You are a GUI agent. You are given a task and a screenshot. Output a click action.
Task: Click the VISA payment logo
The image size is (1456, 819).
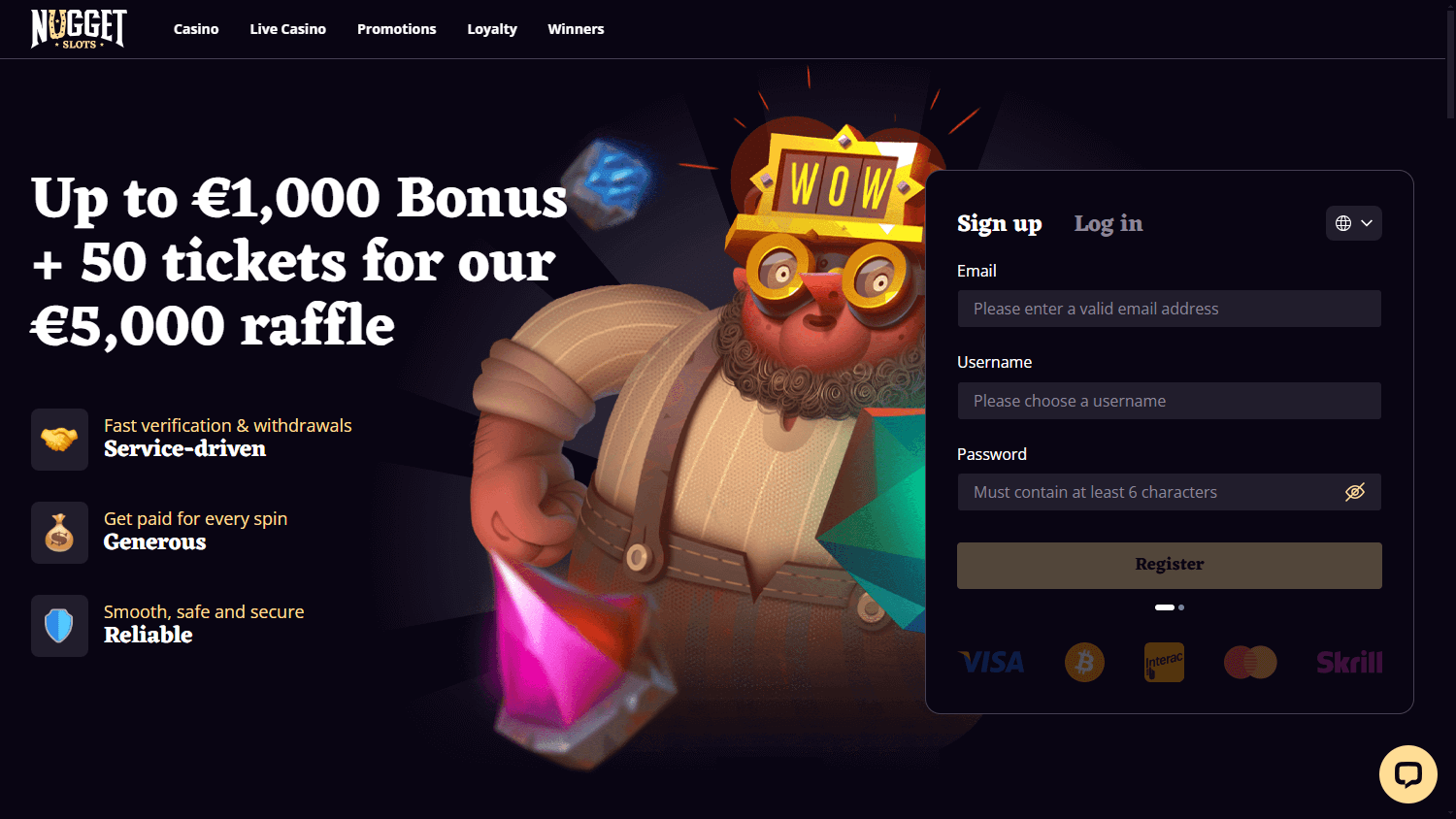[x=991, y=663]
